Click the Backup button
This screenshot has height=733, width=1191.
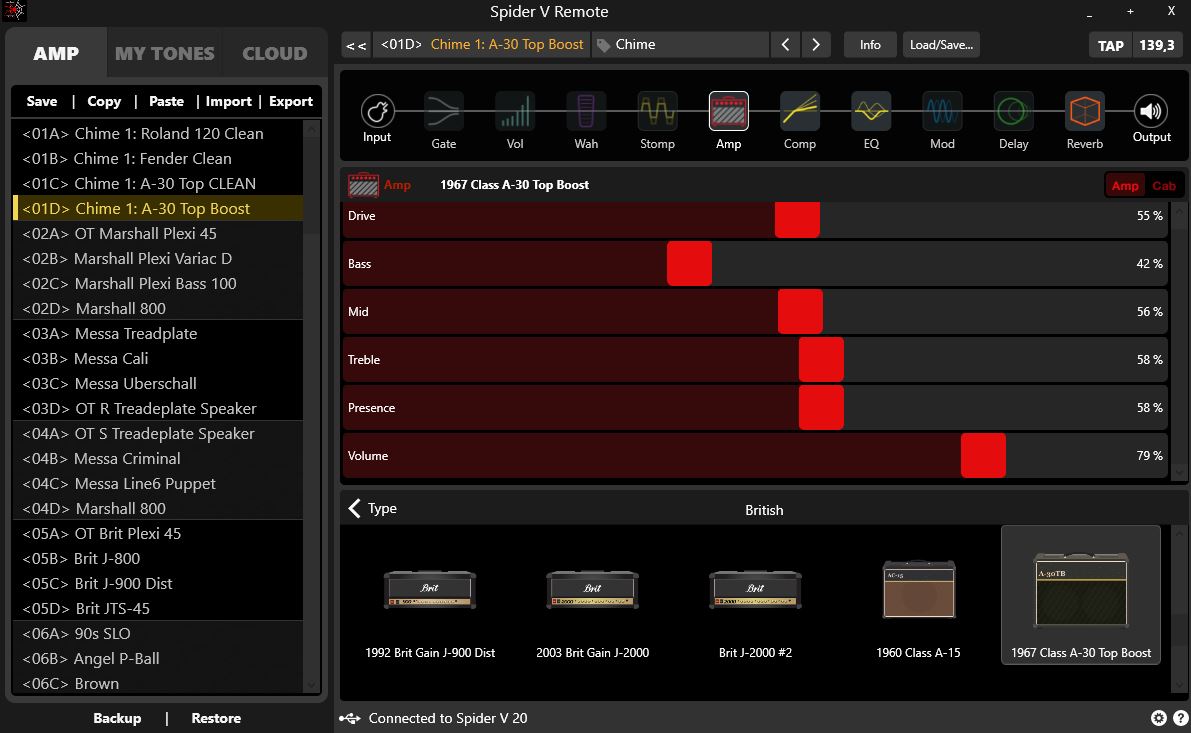117,718
